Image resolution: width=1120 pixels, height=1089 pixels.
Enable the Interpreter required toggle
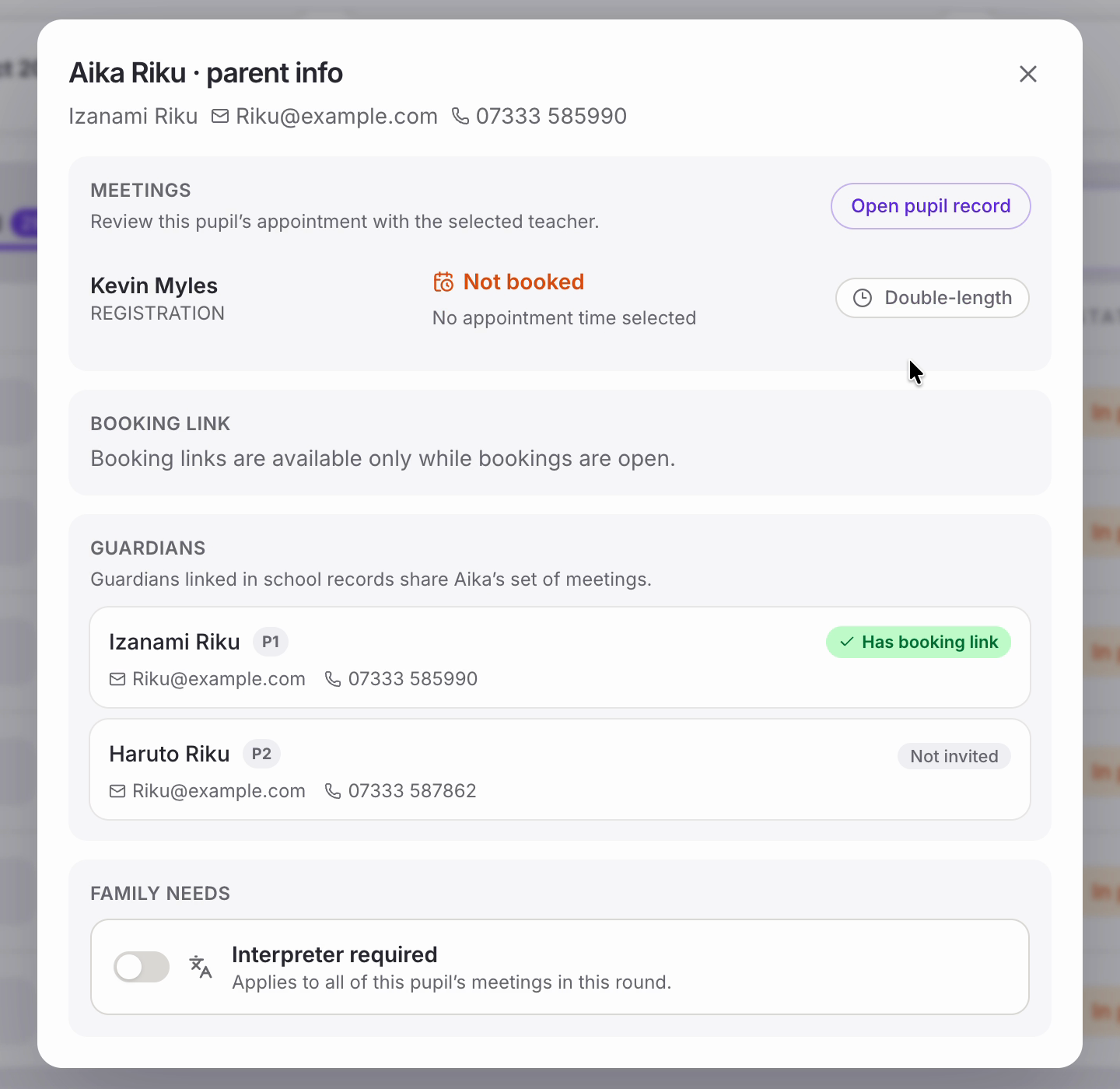coord(142,967)
